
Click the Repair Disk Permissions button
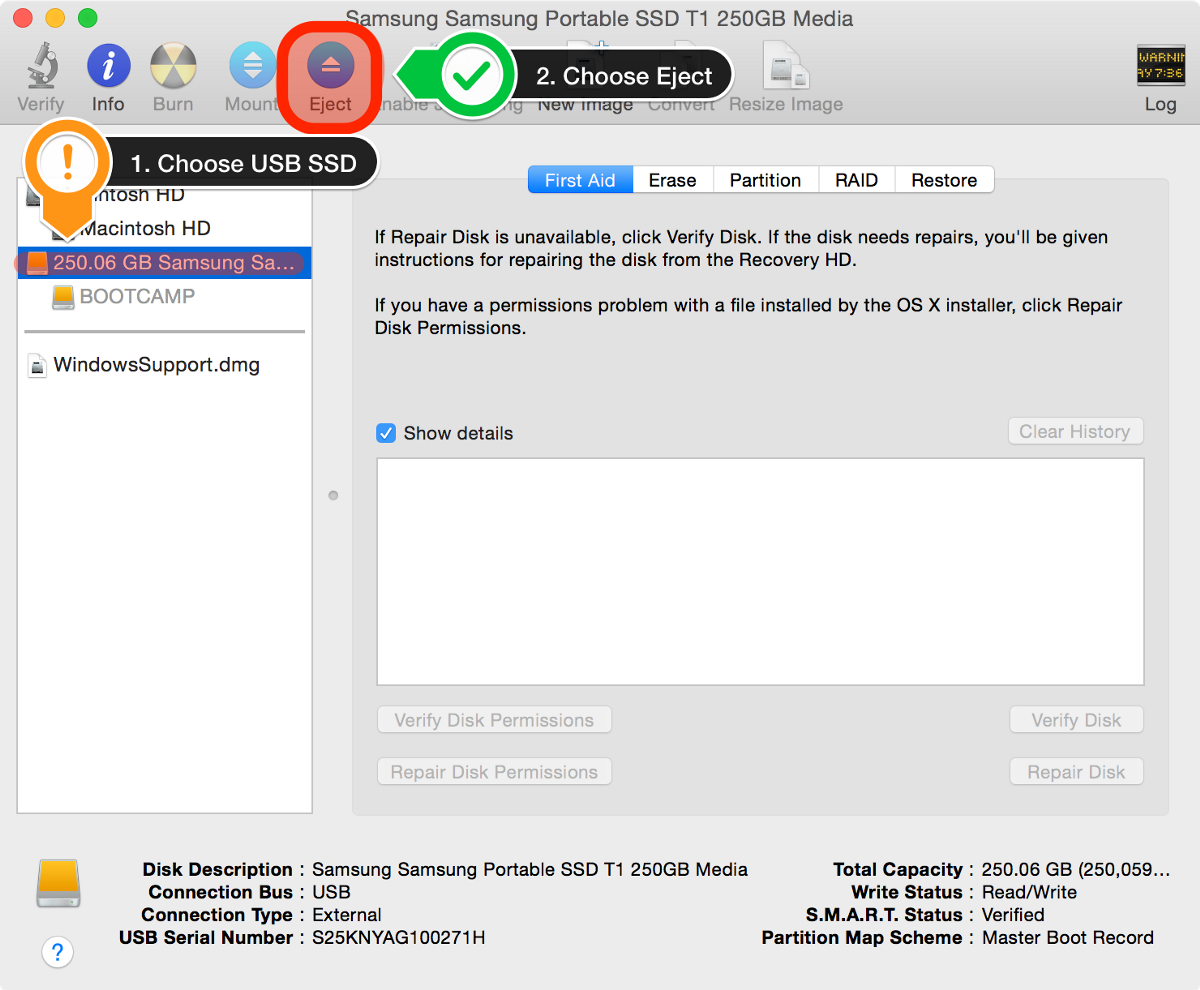coord(494,772)
